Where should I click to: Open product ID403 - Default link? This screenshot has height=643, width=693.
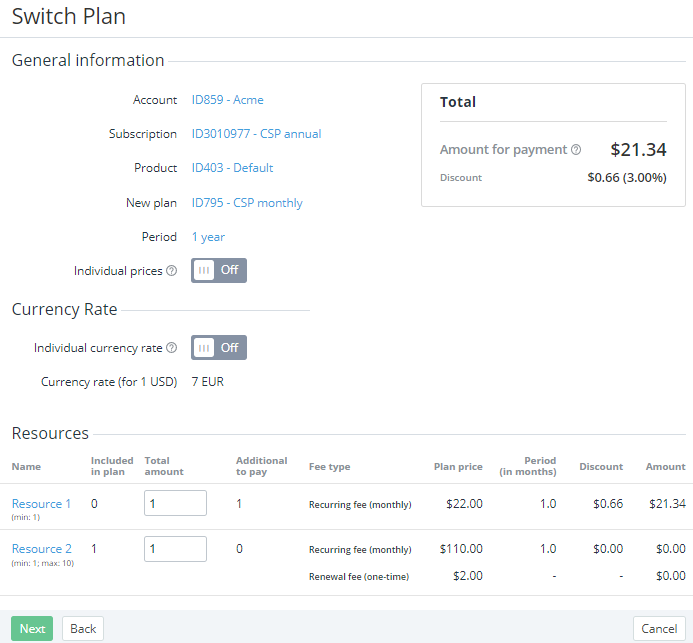click(232, 168)
